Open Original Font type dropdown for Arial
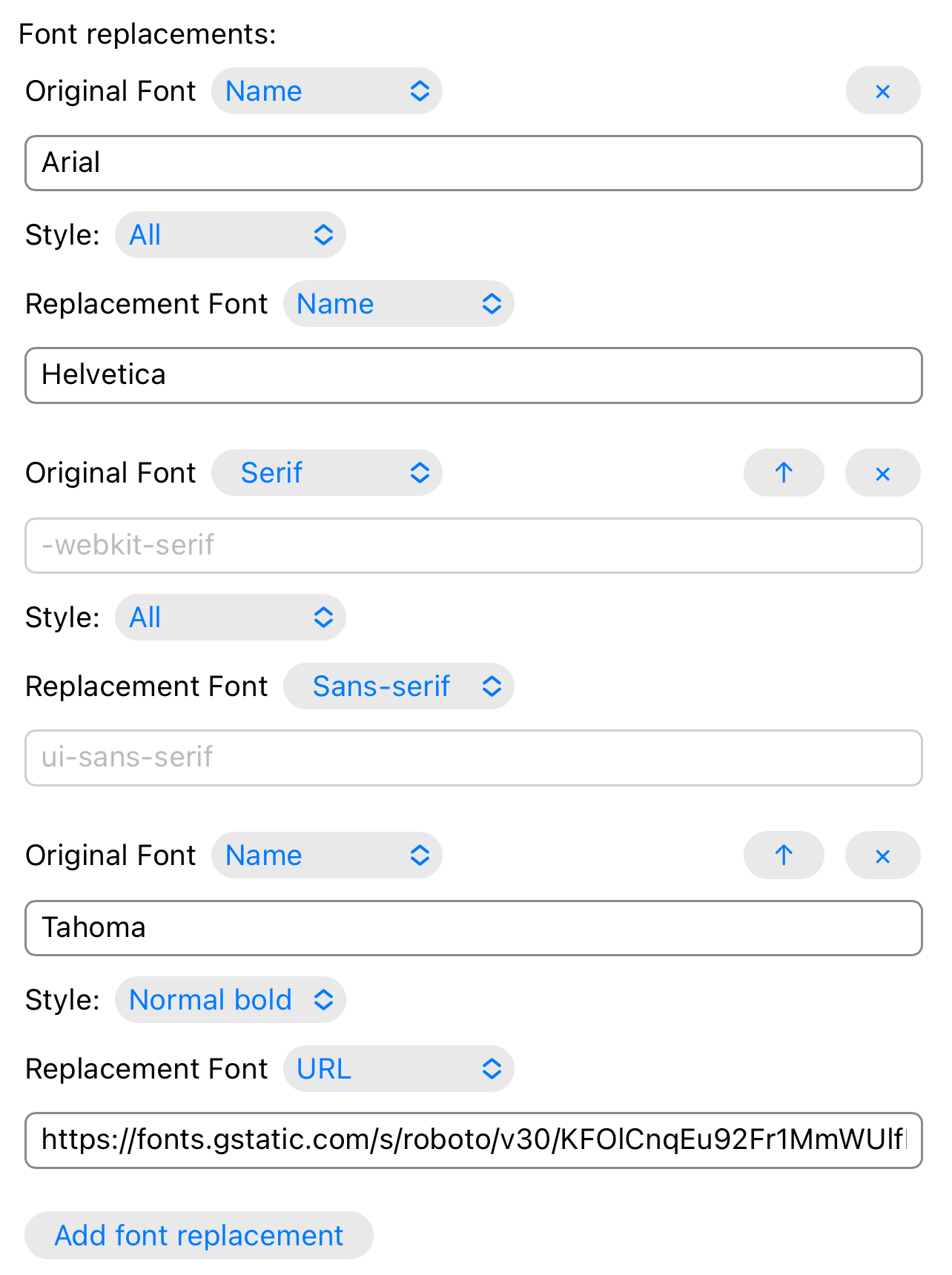This screenshot has width=952, height=1275. [327, 91]
